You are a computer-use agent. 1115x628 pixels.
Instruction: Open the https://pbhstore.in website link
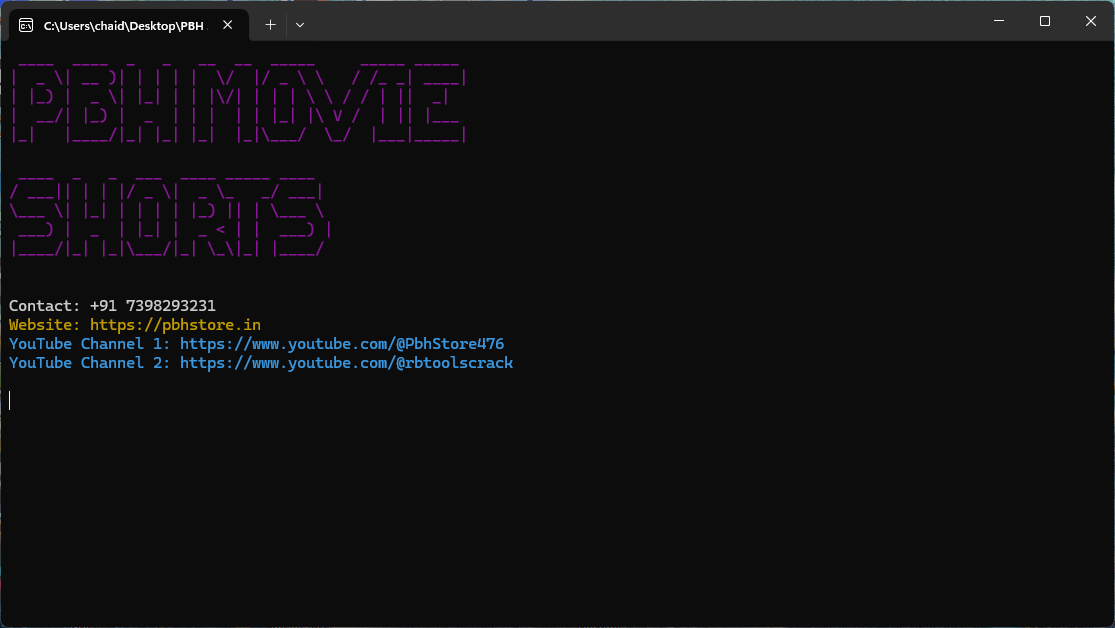[x=175, y=325]
